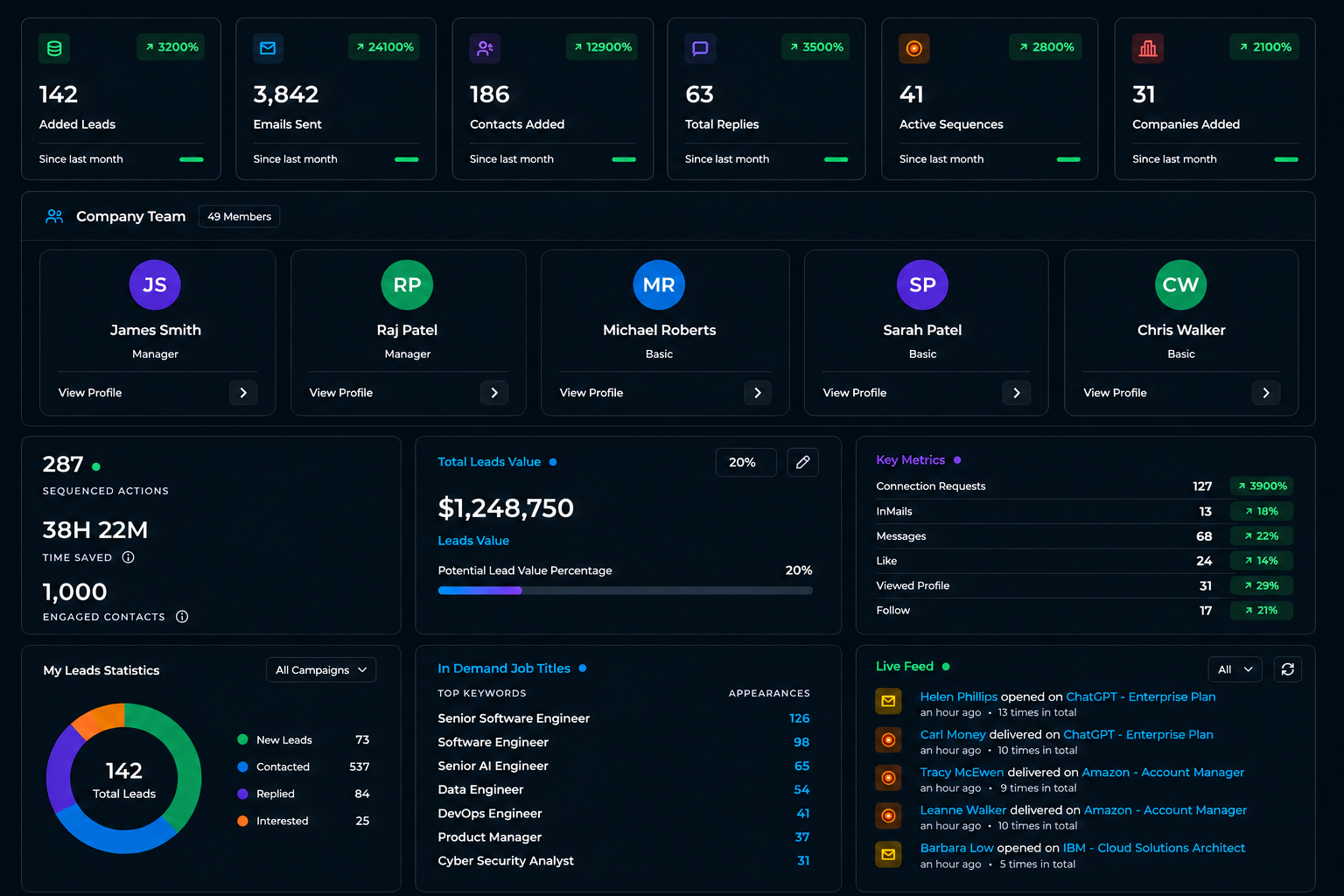The width and height of the screenshot is (1344, 896).
Task: Refresh the Live Feed
Action: (x=1287, y=669)
